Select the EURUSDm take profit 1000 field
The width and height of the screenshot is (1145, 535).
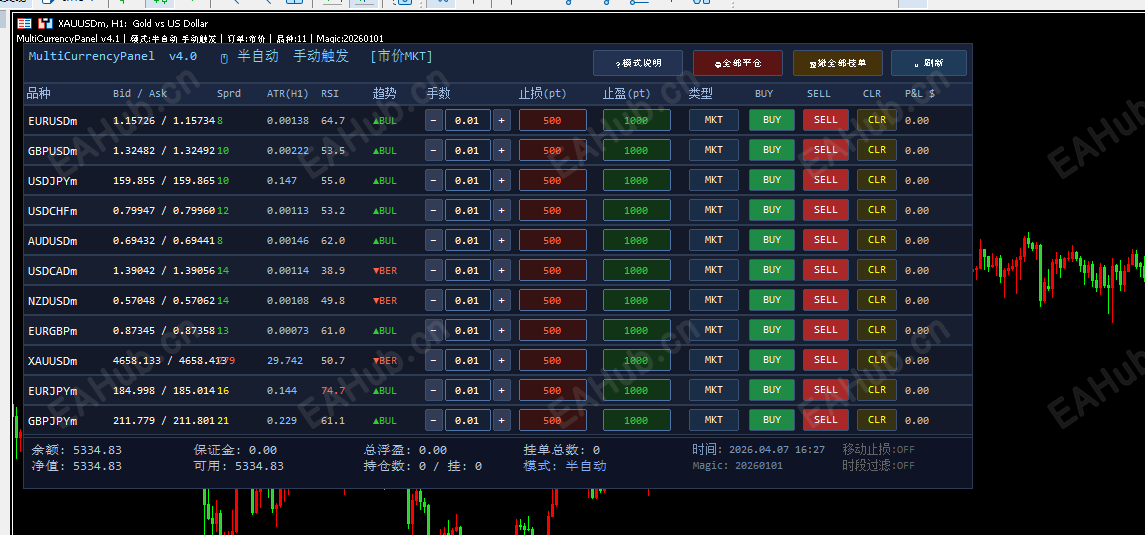pos(637,120)
